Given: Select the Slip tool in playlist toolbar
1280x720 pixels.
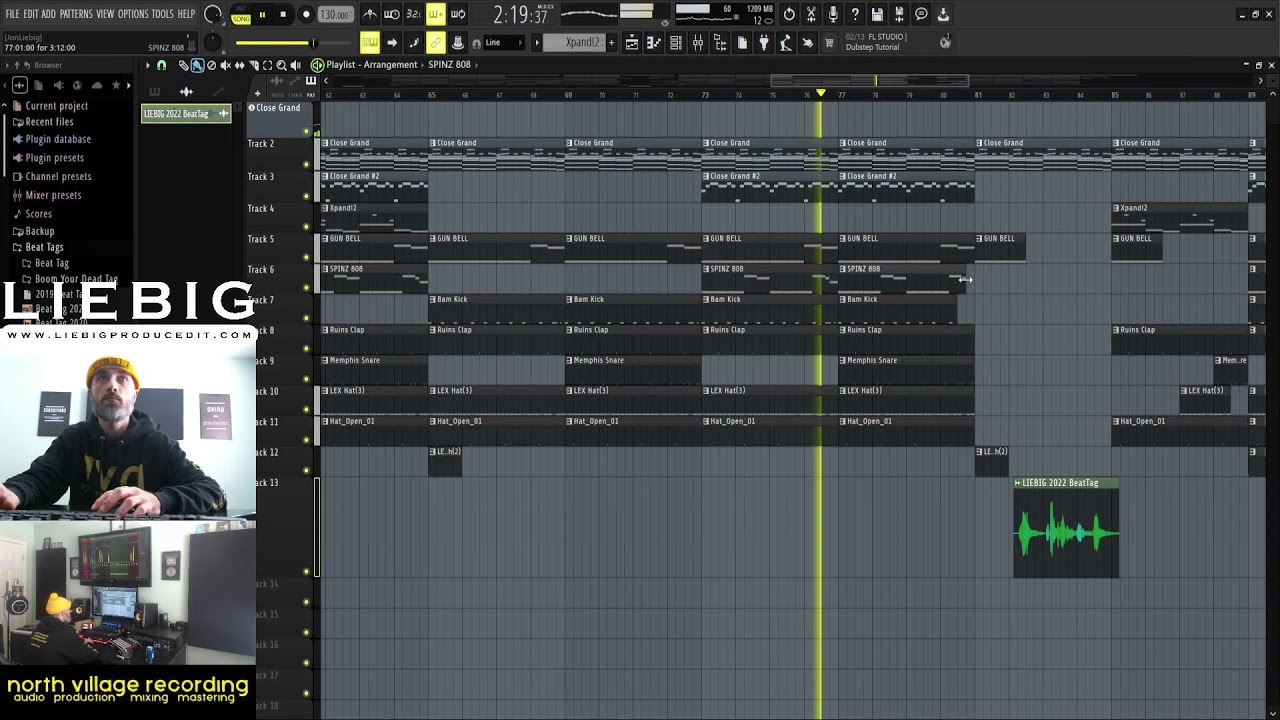Looking at the screenshot, I should tap(239, 65).
